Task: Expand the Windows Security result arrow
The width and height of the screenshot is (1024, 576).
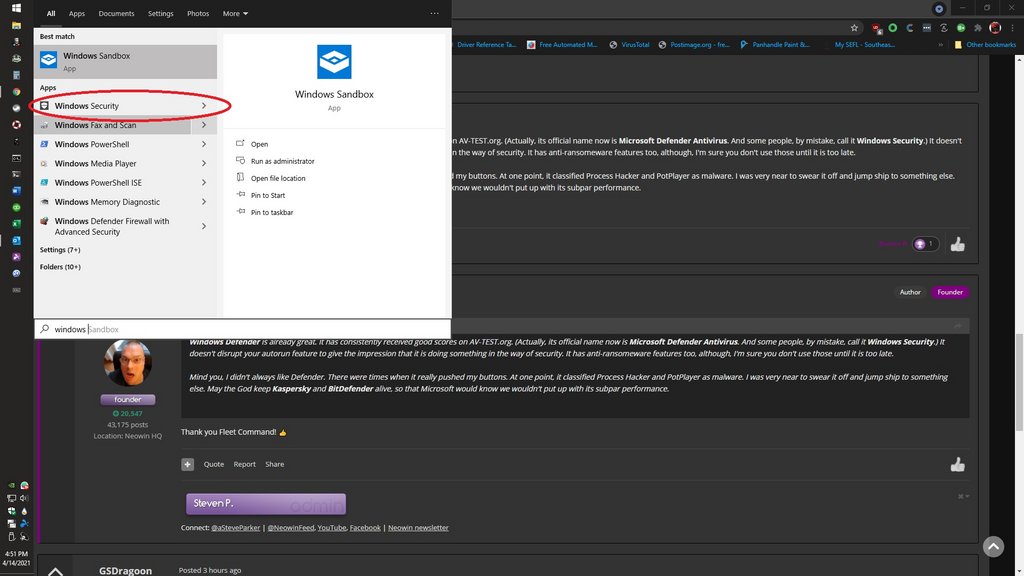Action: pos(204,106)
